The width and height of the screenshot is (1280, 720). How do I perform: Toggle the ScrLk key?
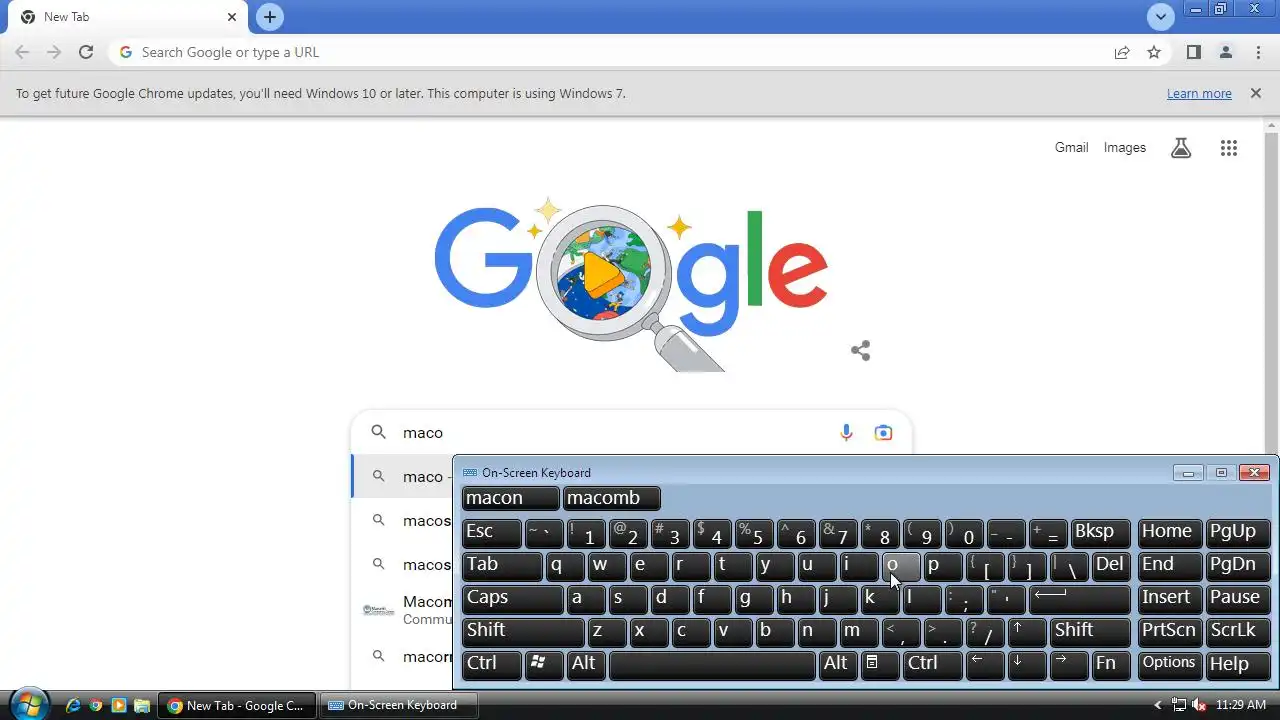(x=1237, y=632)
